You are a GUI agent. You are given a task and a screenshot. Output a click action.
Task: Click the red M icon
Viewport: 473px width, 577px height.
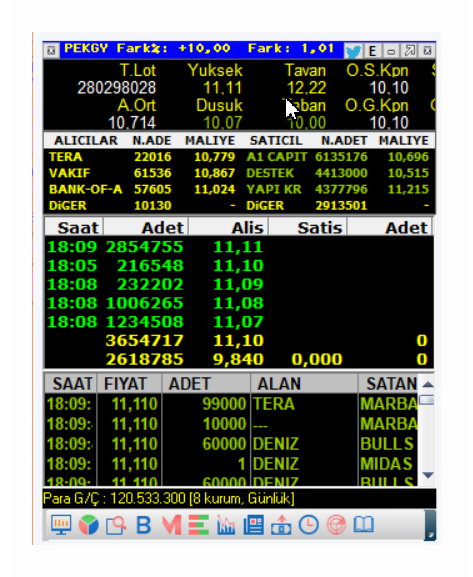click(x=172, y=525)
